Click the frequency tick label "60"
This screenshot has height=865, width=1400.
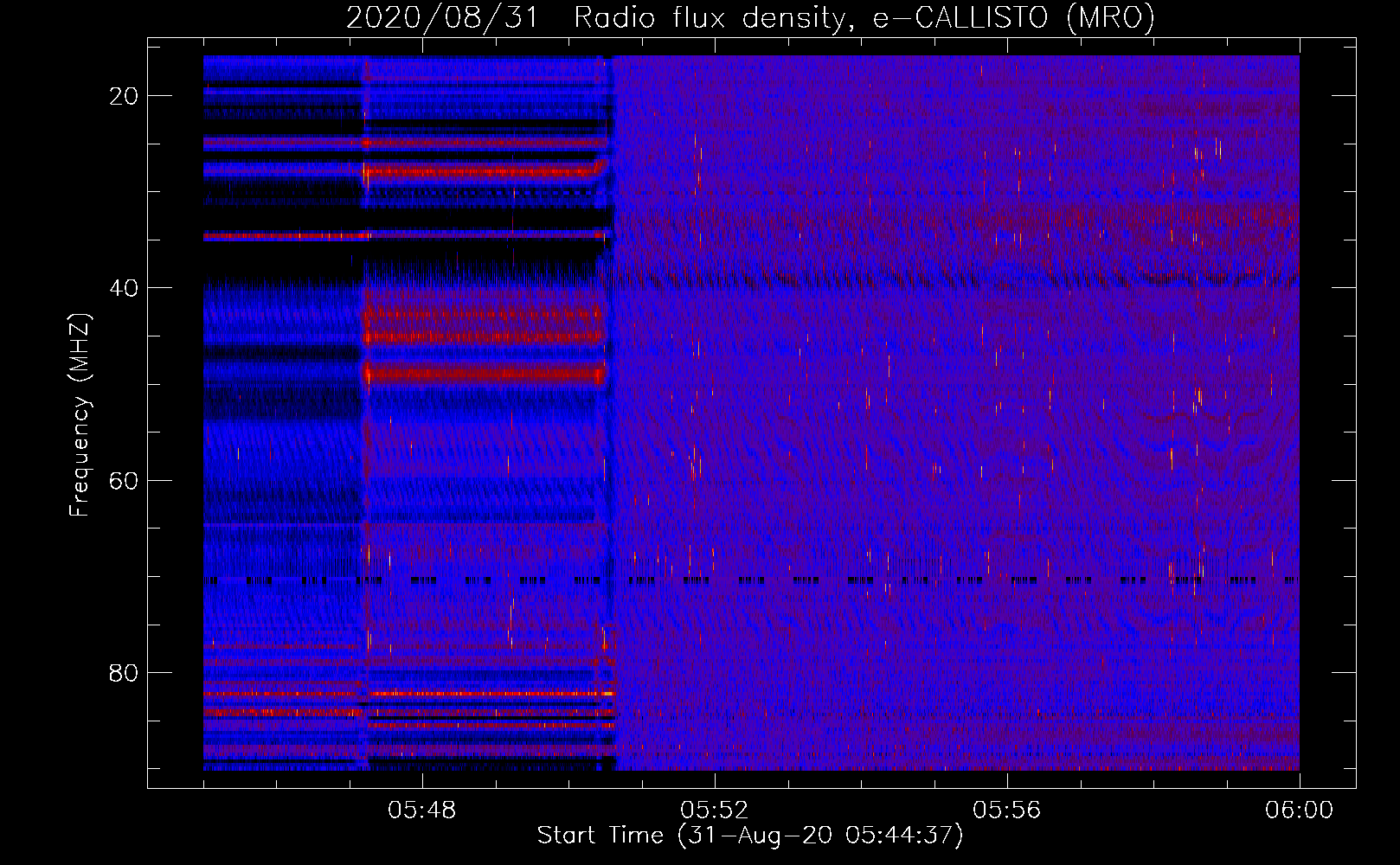point(124,480)
